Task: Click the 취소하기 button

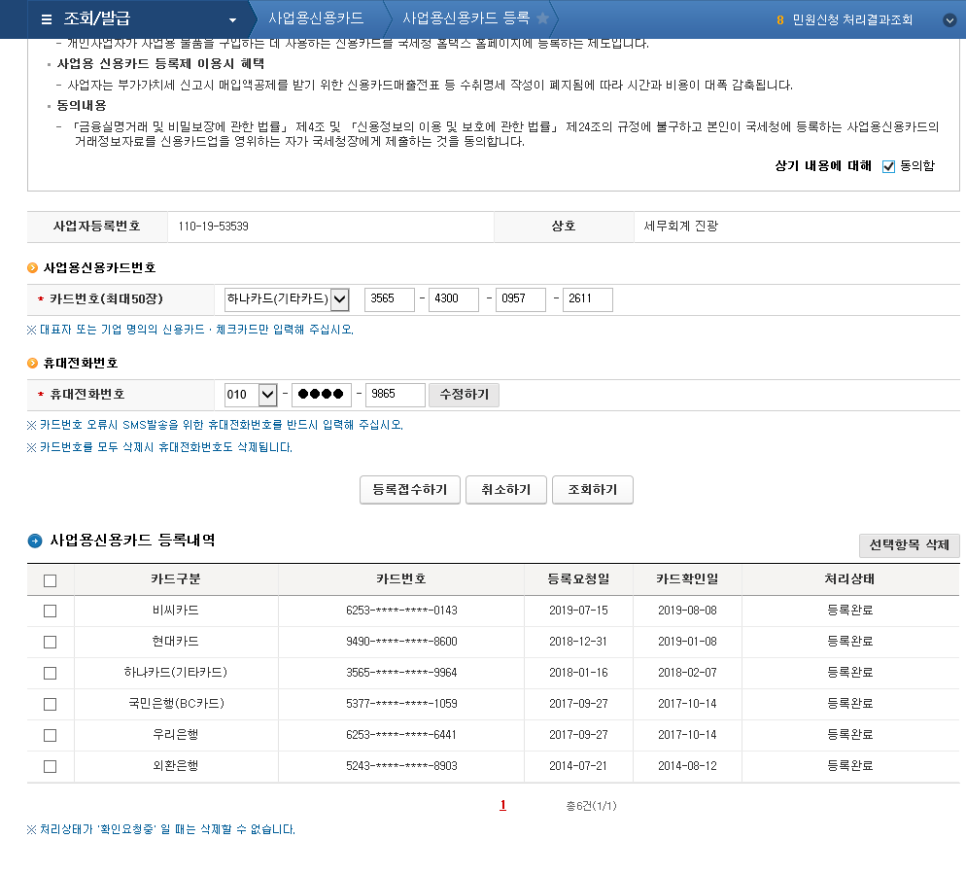Action: click(x=506, y=490)
